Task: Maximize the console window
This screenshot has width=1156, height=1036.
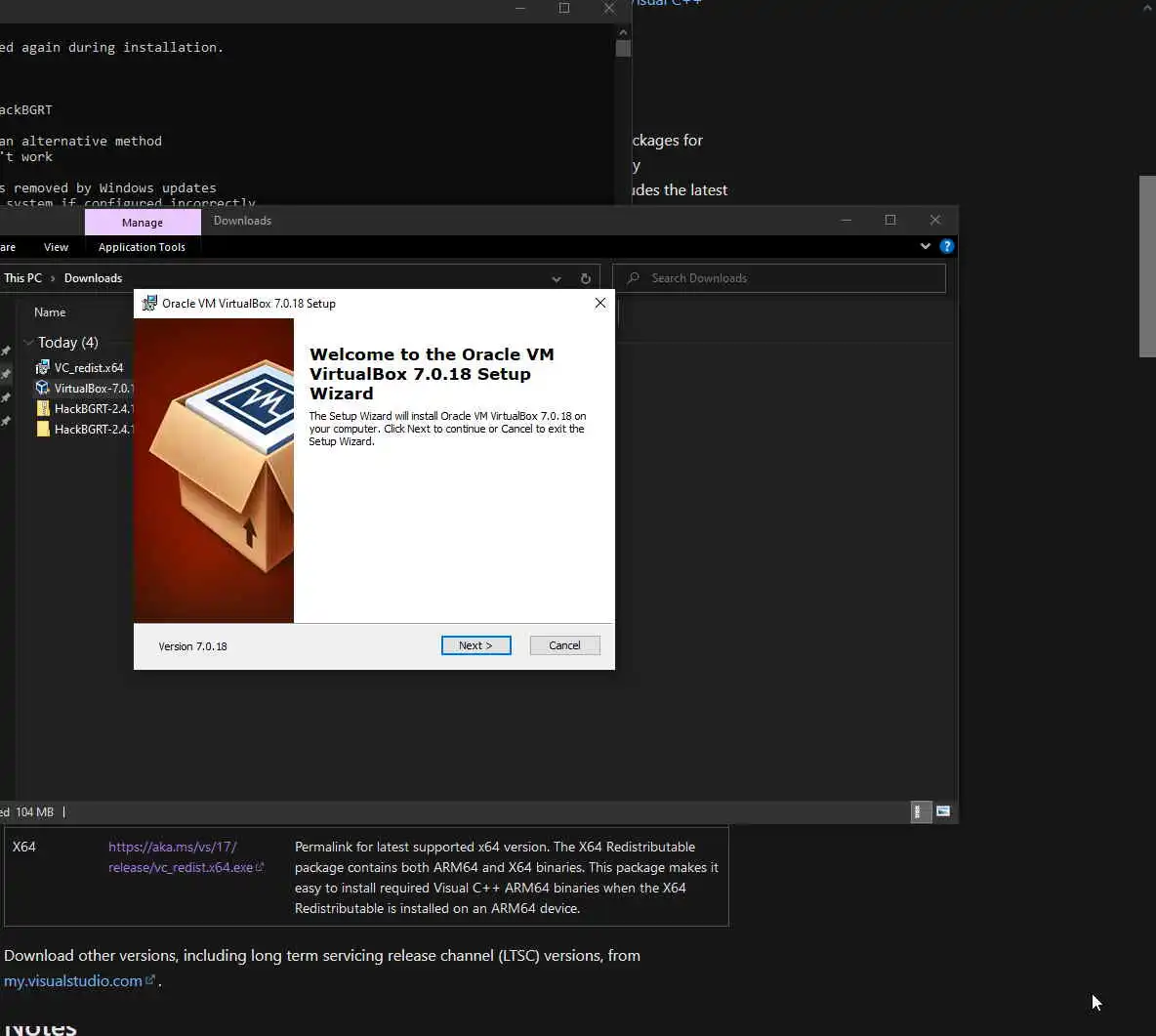Action: 564,8
